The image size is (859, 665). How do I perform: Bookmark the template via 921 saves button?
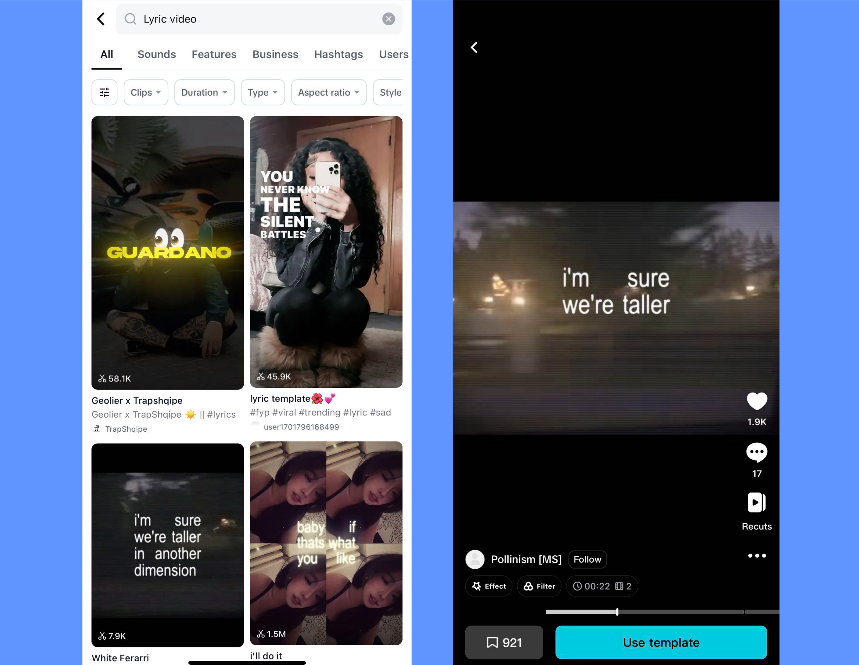pyautogui.click(x=503, y=642)
